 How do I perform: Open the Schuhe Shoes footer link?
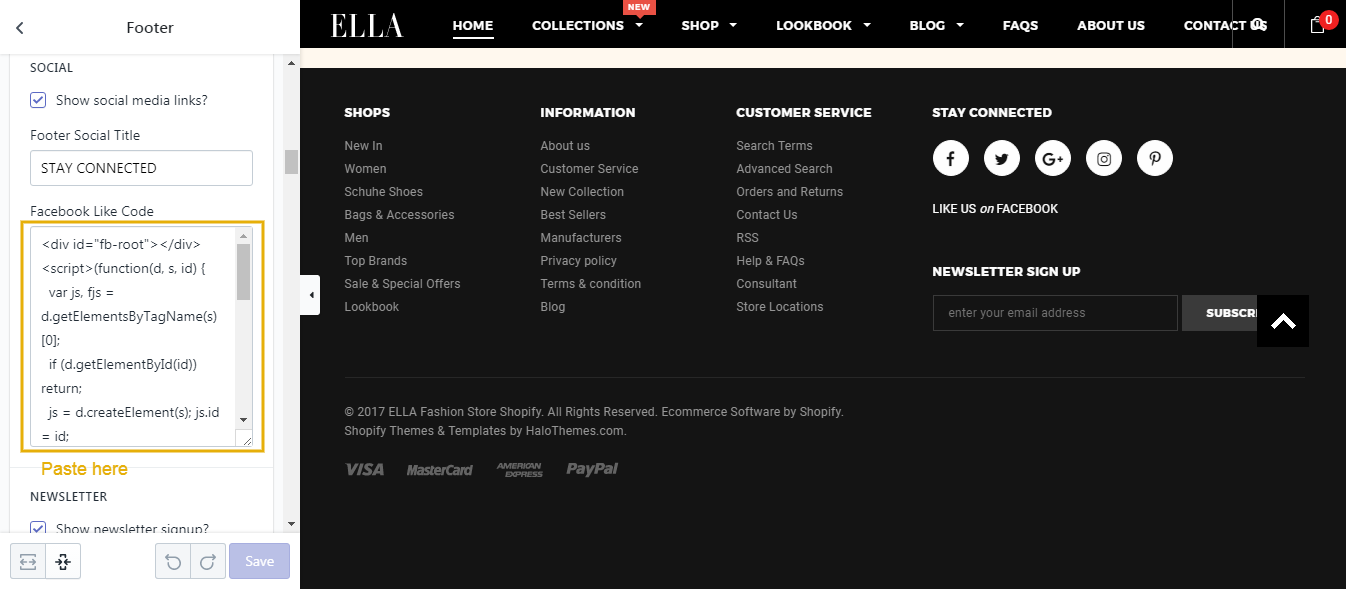tap(384, 192)
